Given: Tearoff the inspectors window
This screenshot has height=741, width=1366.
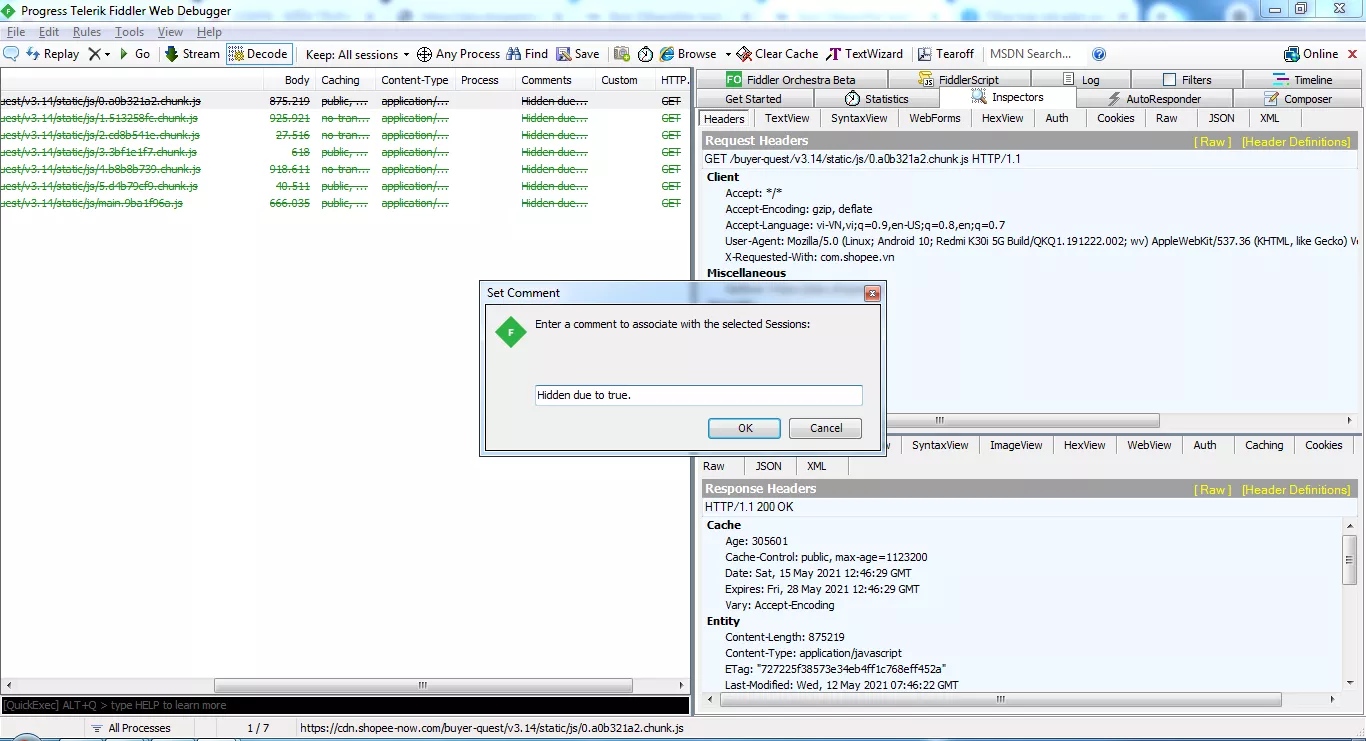Looking at the screenshot, I should [946, 54].
